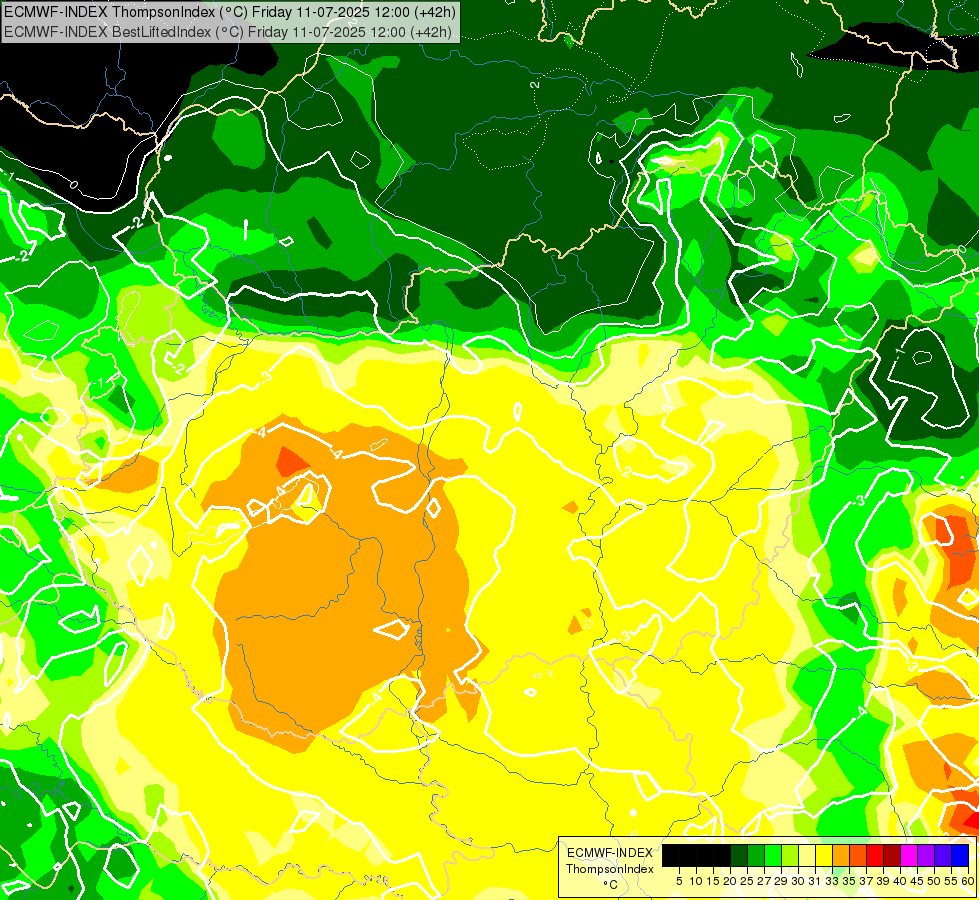Click the ThompsonIndex title line at top

230,12
